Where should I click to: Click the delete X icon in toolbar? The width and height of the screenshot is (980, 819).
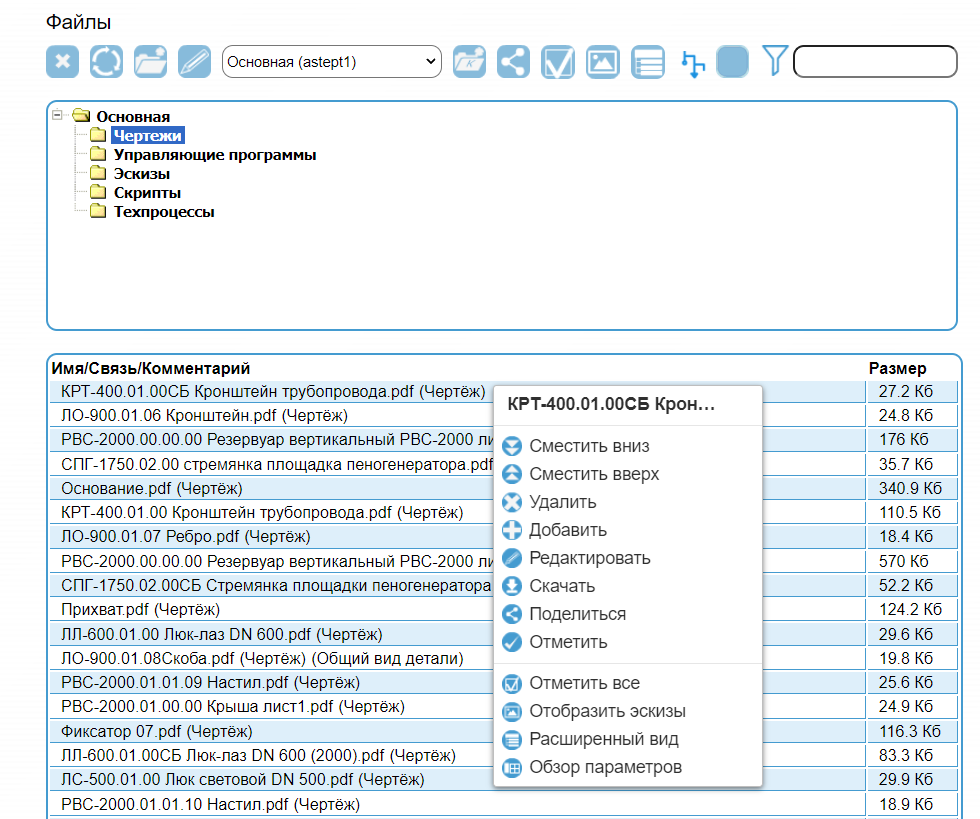62,61
